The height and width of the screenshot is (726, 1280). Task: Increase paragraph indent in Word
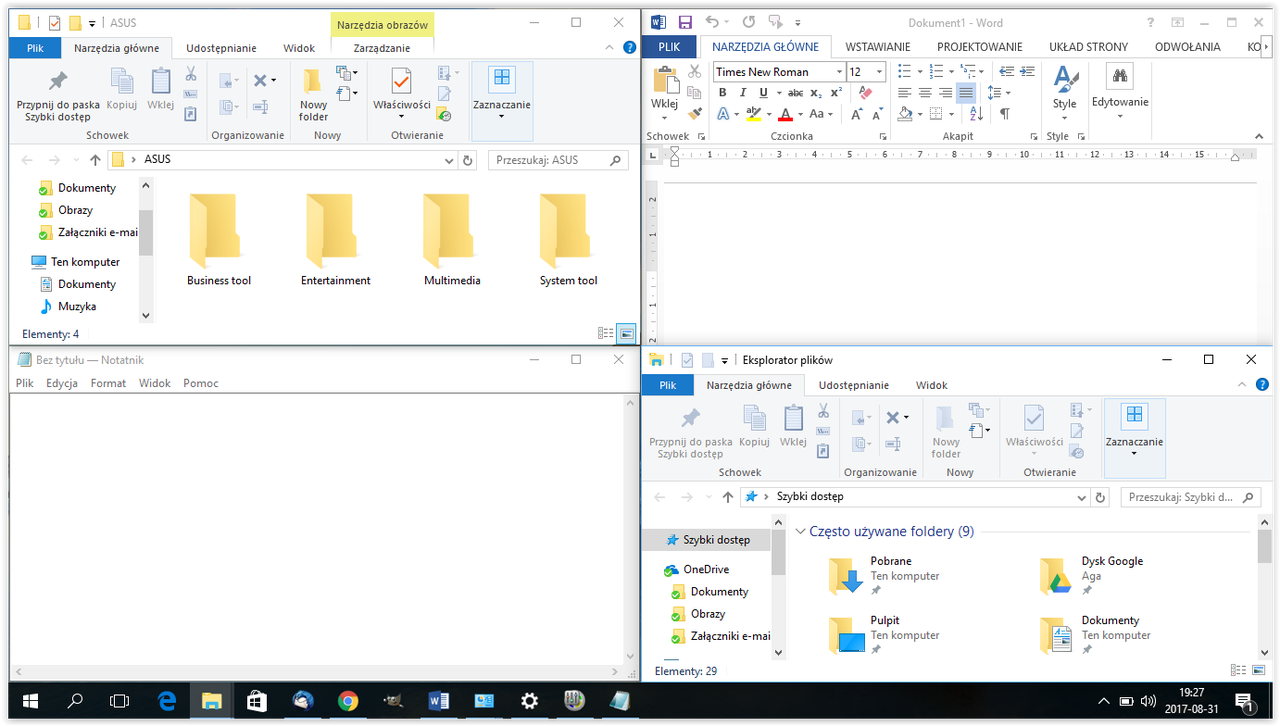(1027, 71)
